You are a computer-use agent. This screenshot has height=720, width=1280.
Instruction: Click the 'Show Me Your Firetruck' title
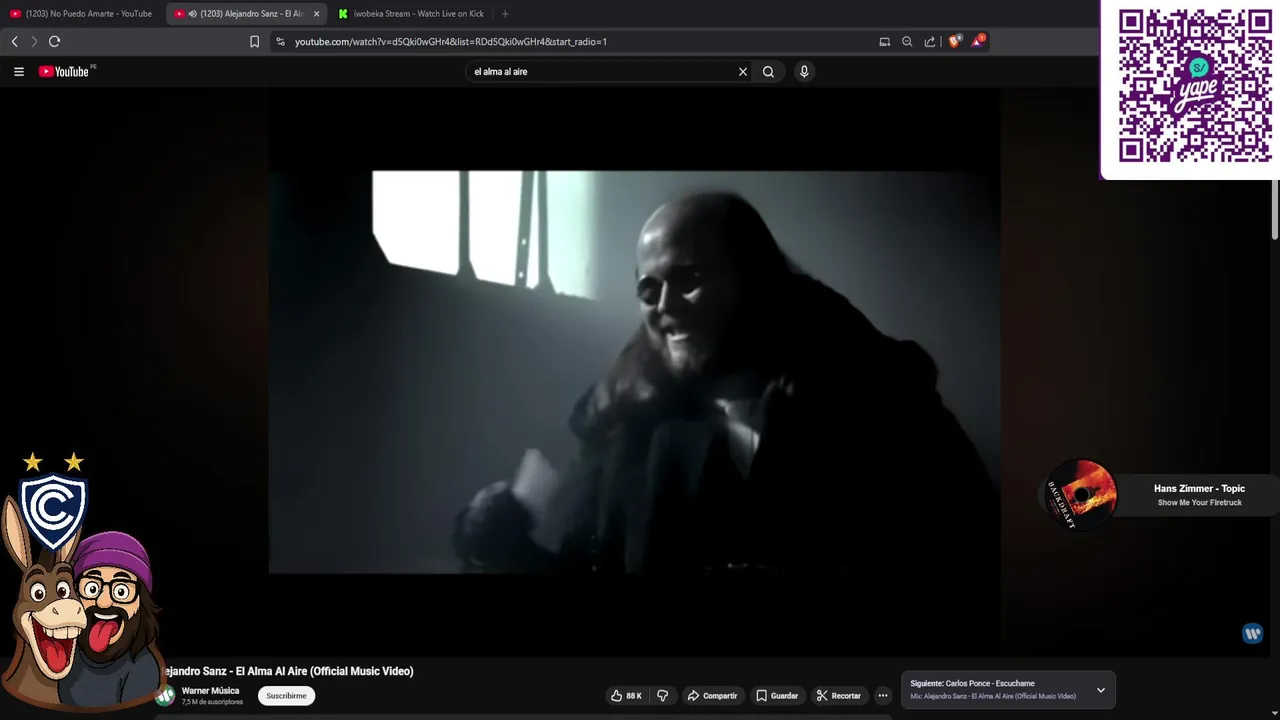click(x=1199, y=503)
